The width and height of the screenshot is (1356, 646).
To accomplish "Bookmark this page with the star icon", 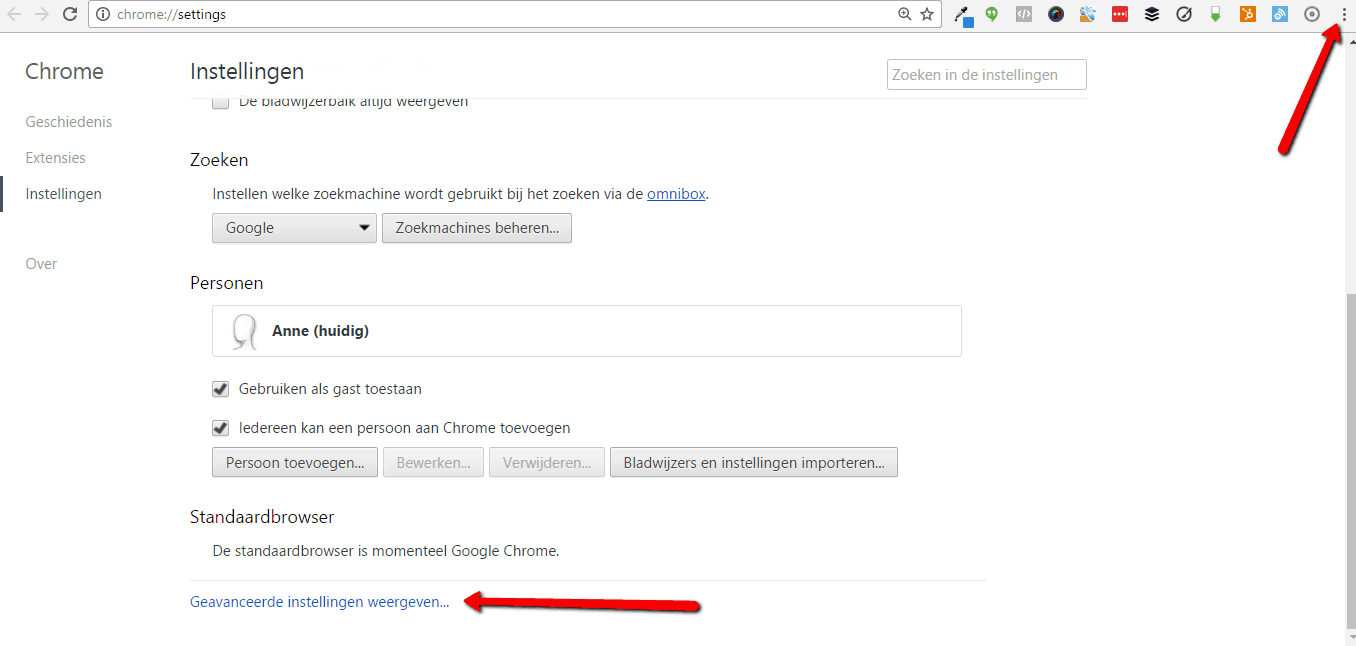I will 927,14.
